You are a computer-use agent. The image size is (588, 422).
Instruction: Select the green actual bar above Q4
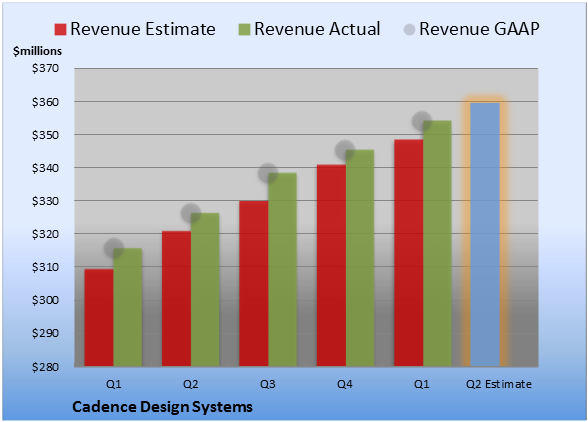[x=360, y=258]
